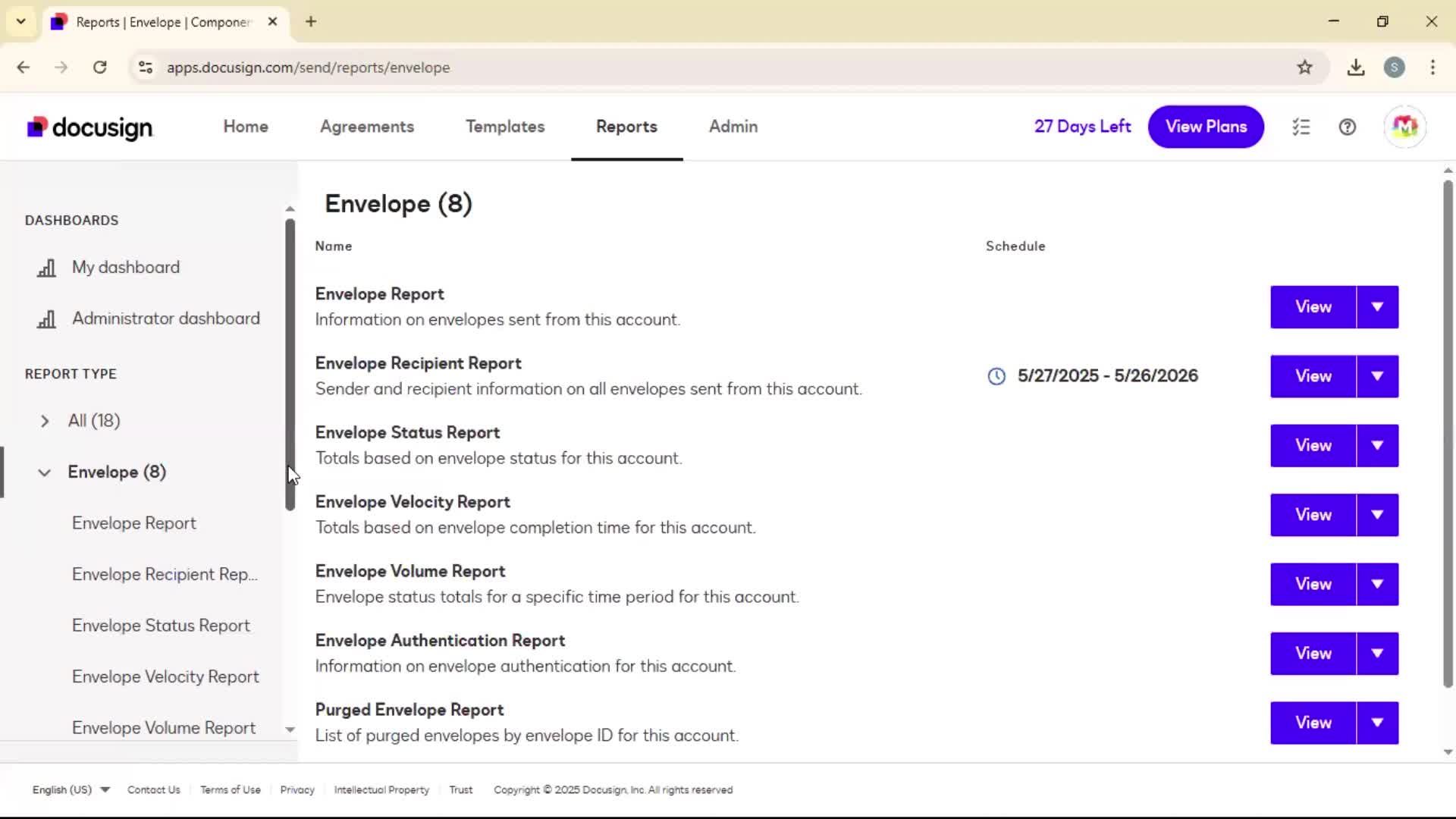Viewport: 1456px width, 819px height.
Task: Select the Reports tab
Action: 626,127
